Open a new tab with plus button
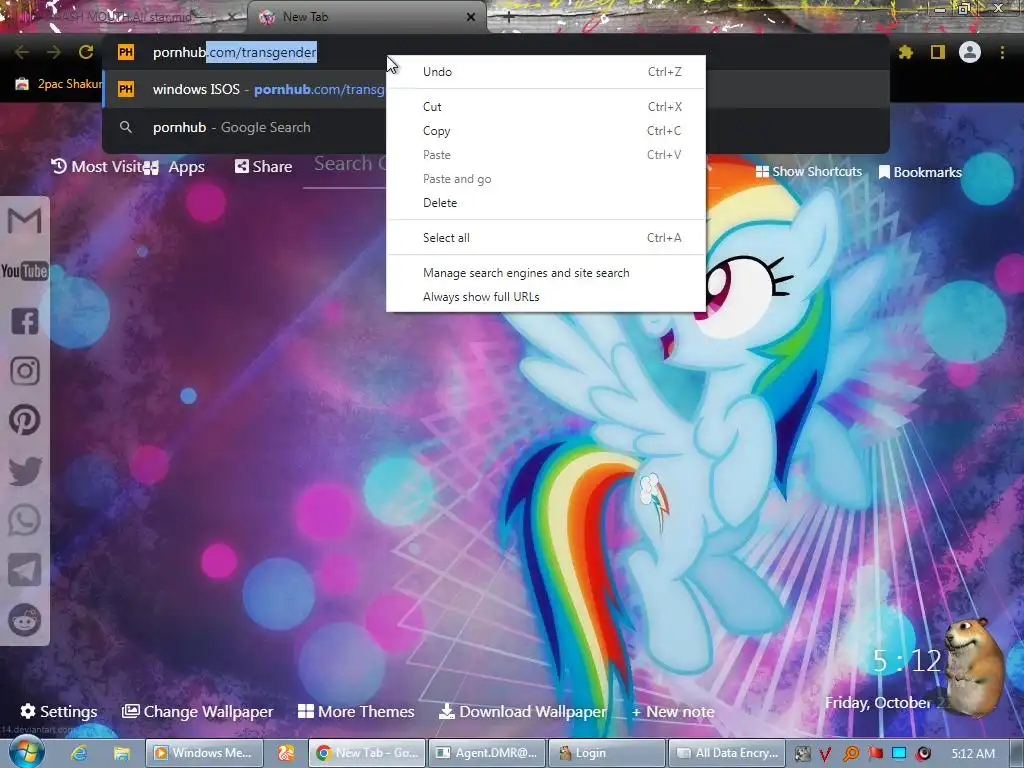Screen dimensions: 1024x768 (509, 18)
